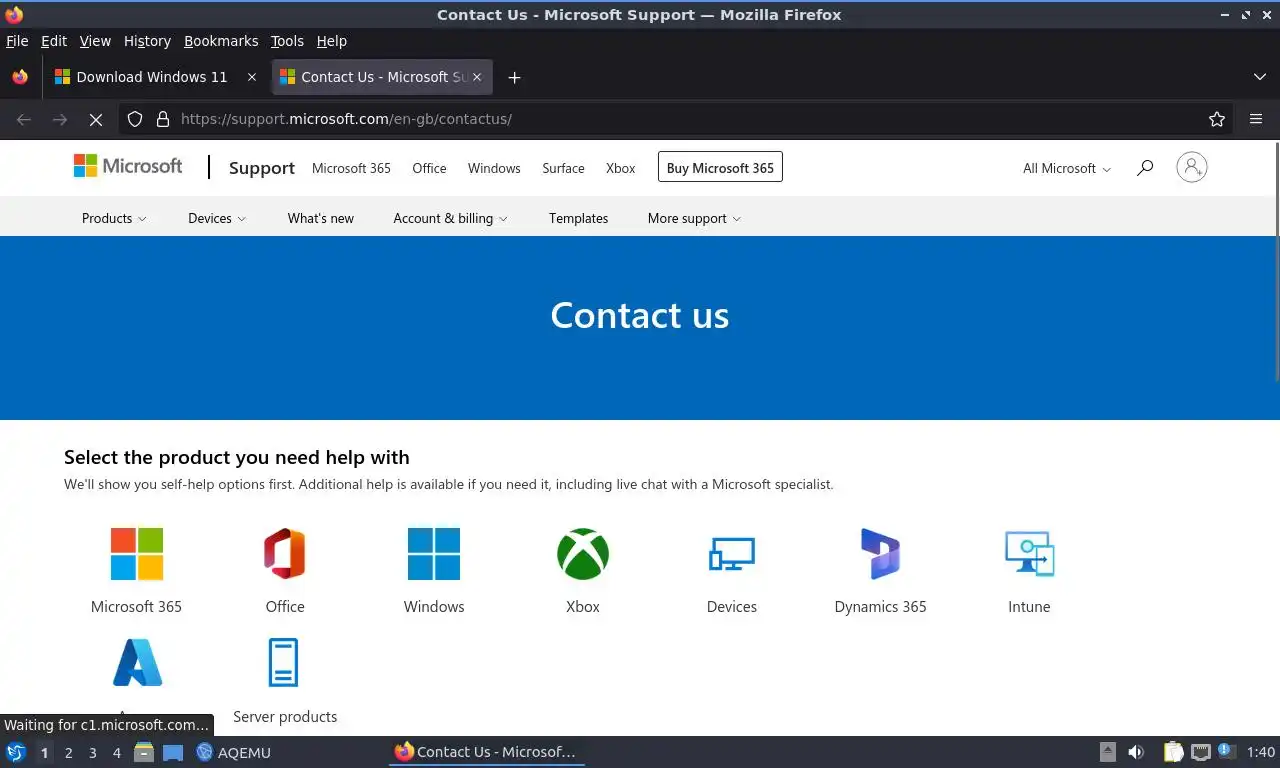Open the site search magnifier icon
This screenshot has height=768, width=1280.
pyautogui.click(x=1145, y=168)
